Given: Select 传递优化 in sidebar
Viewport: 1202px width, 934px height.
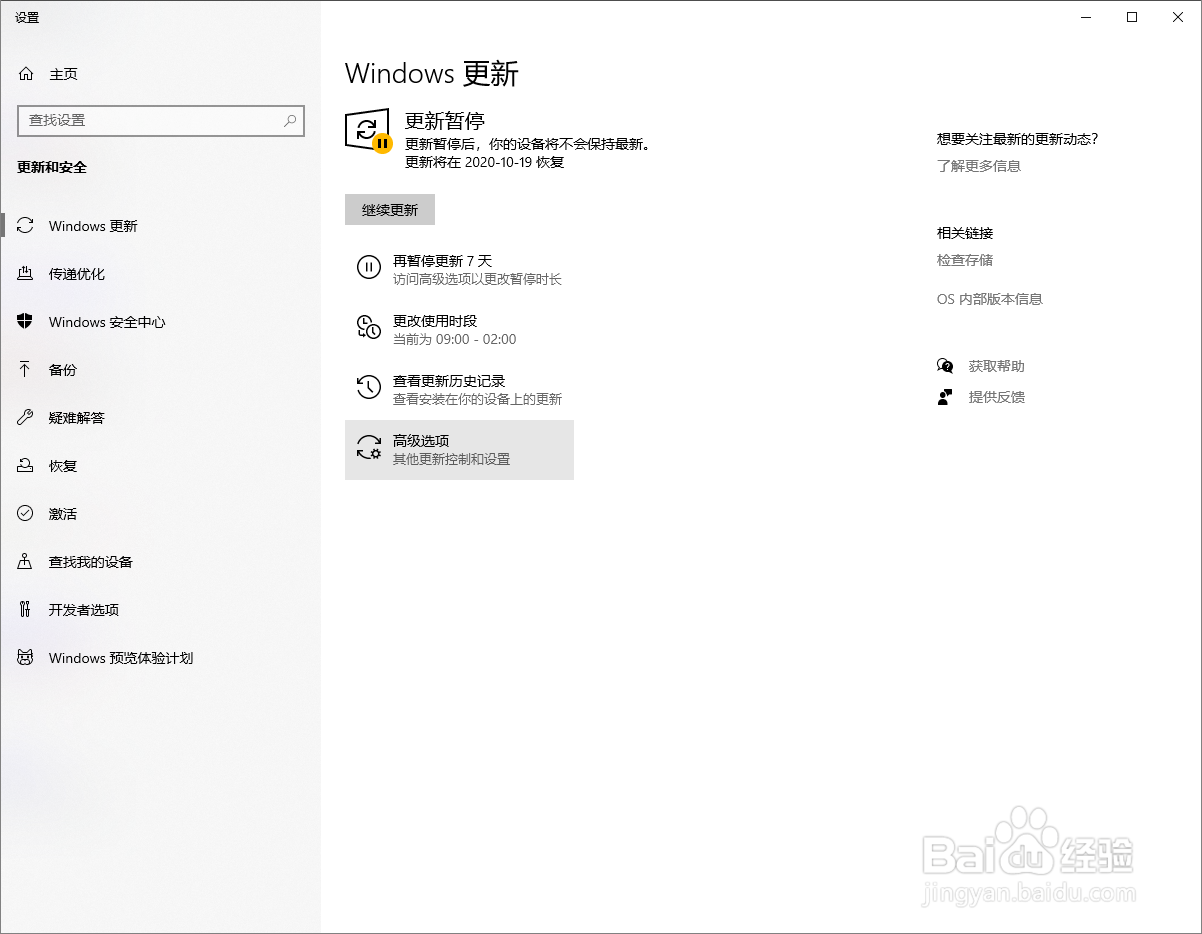Looking at the screenshot, I should [160, 274].
